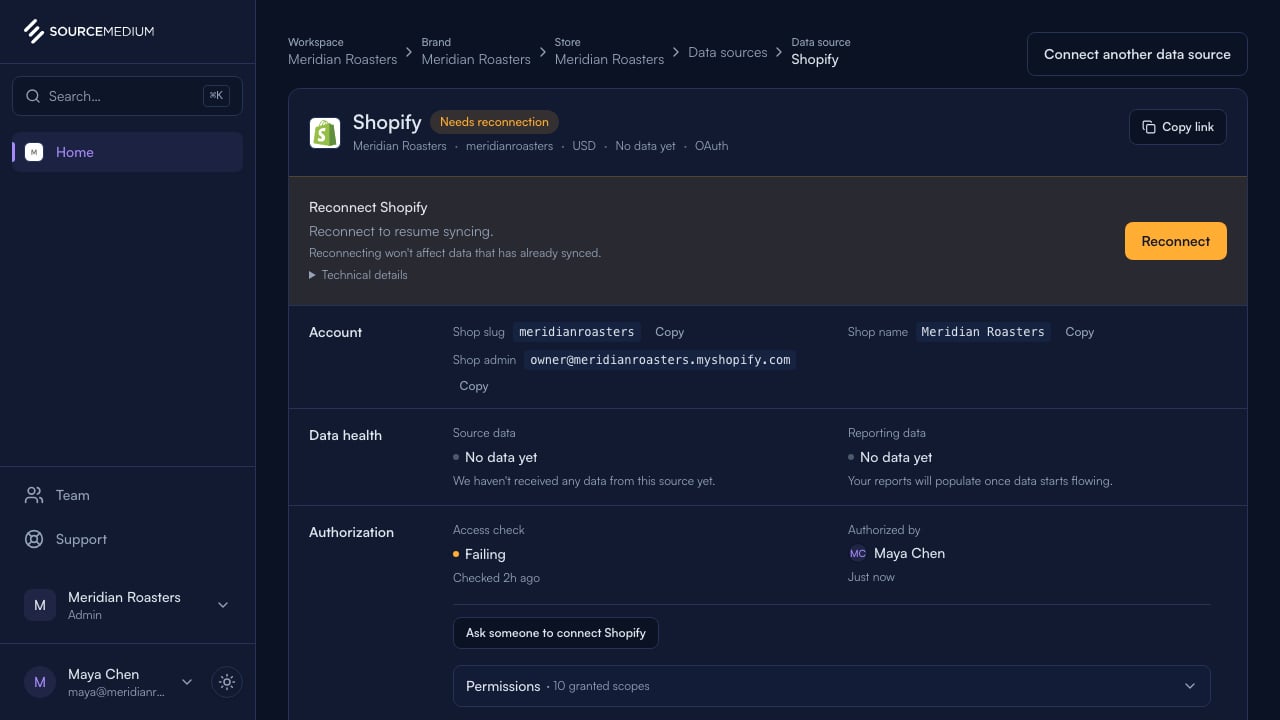1280x720 pixels.
Task: Click the MC avatar next to Maya Chen
Action: pos(858,553)
